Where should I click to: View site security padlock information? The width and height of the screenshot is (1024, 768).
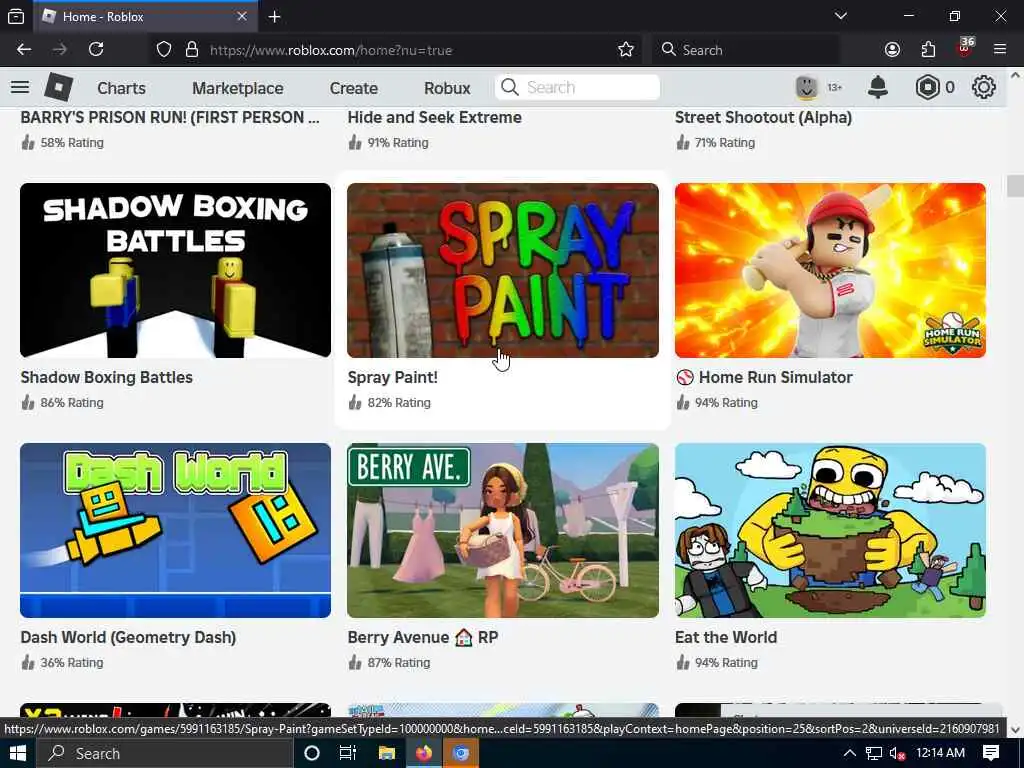[191, 50]
